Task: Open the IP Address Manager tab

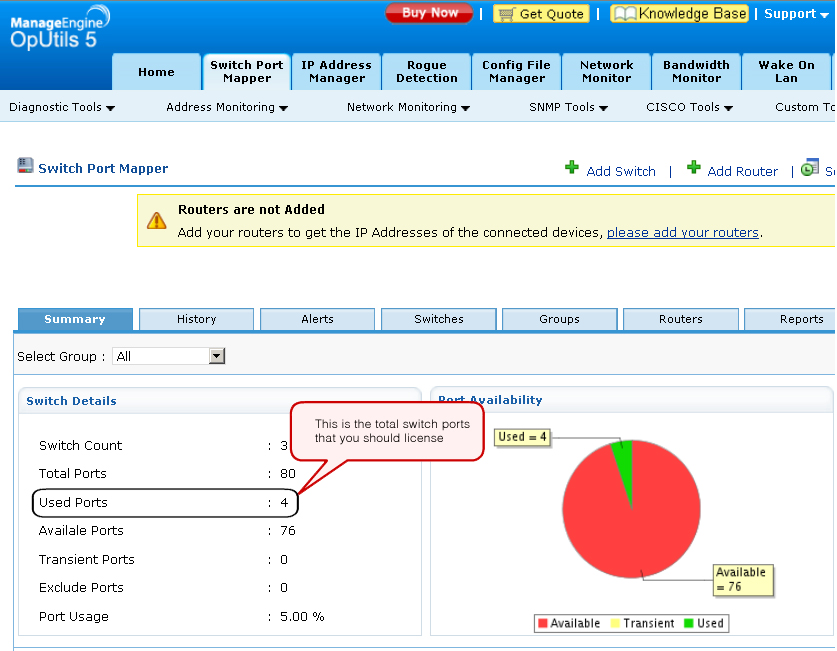Action: pyautogui.click(x=336, y=72)
